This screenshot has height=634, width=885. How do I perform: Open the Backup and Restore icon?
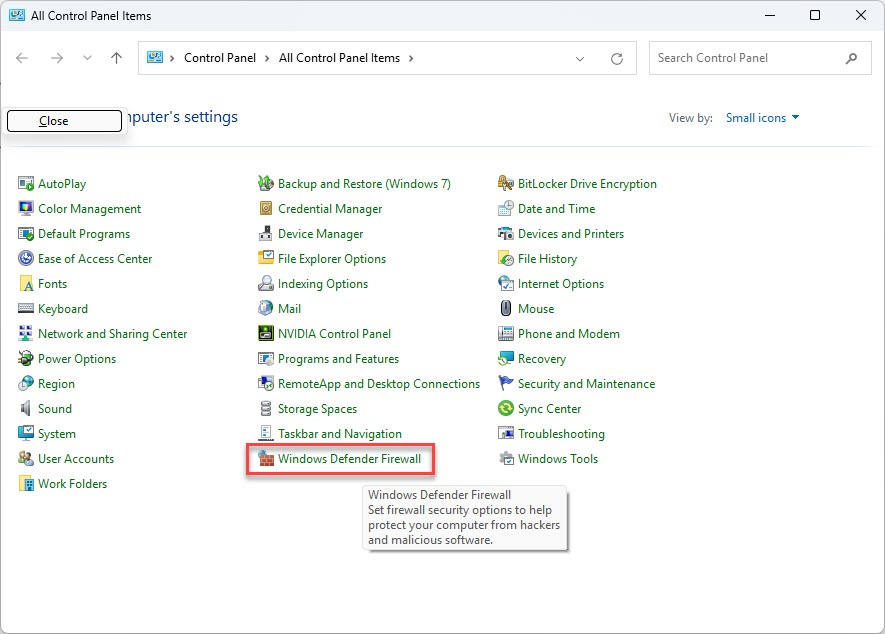tap(266, 184)
